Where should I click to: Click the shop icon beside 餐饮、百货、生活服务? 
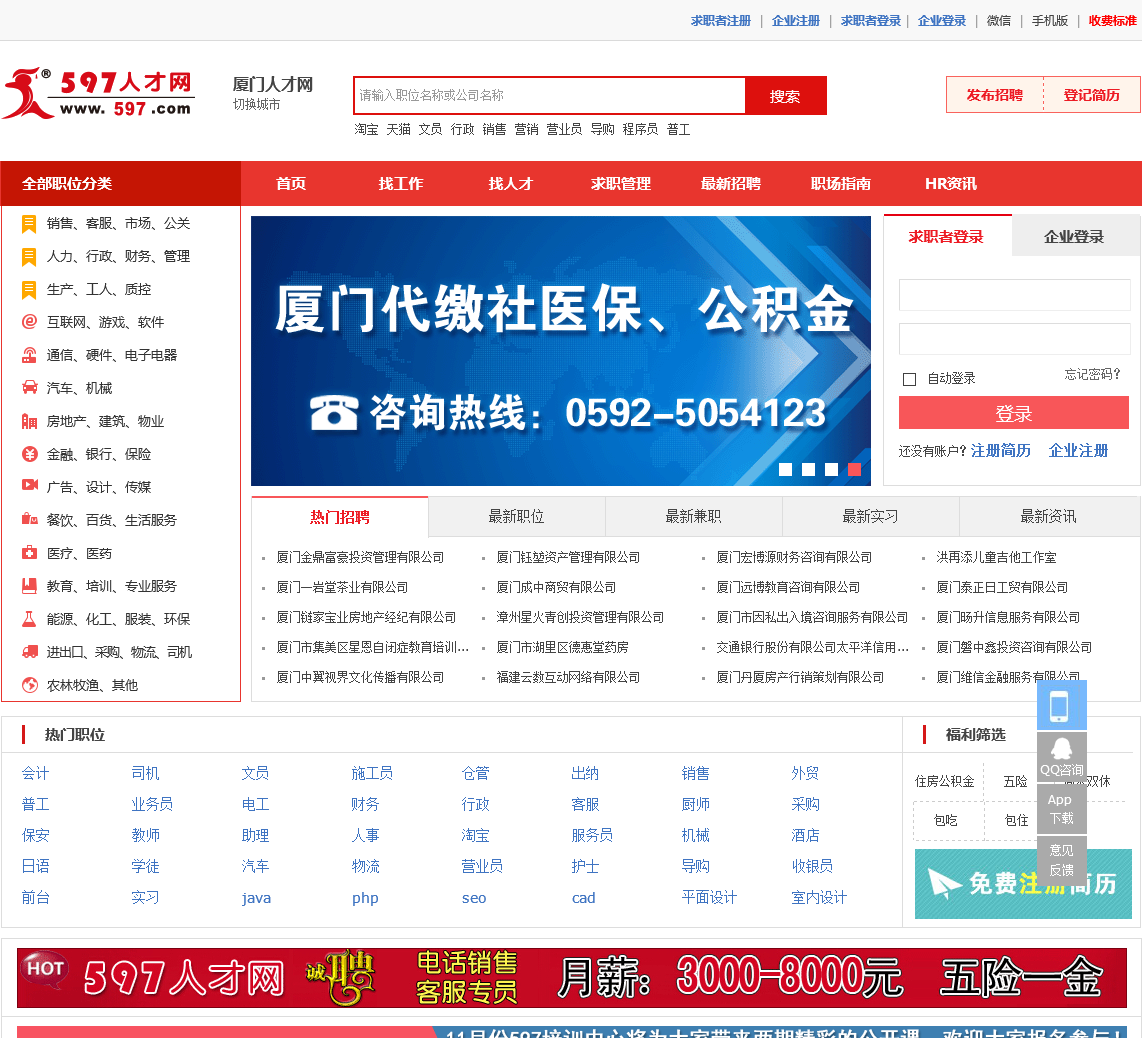pos(29,519)
